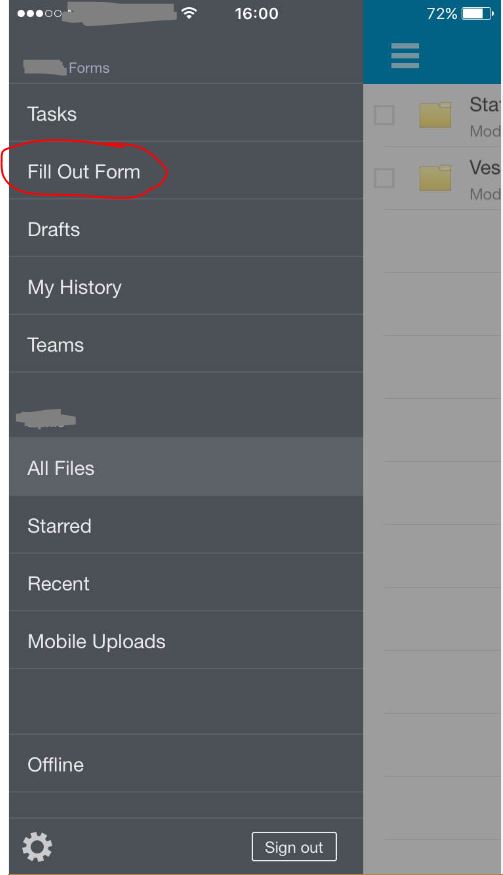503x875 pixels.
Task: Tap the second yellow folder icon
Action: (x=435, y=178)
